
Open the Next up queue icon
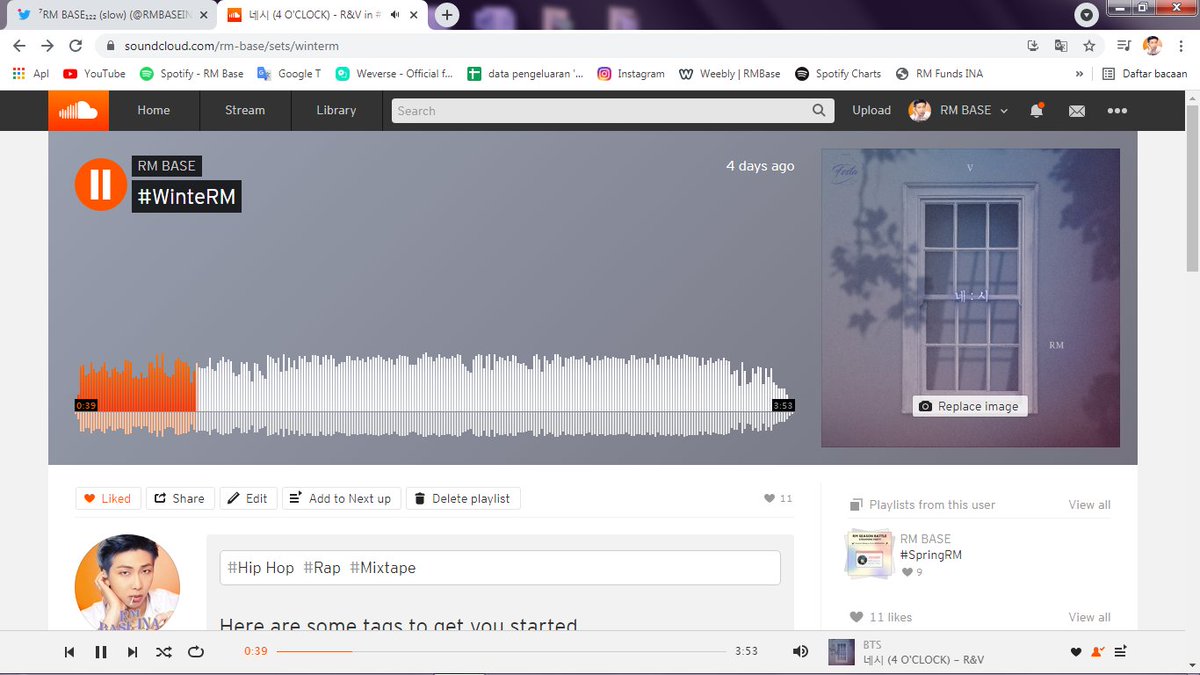(1121, 652)
